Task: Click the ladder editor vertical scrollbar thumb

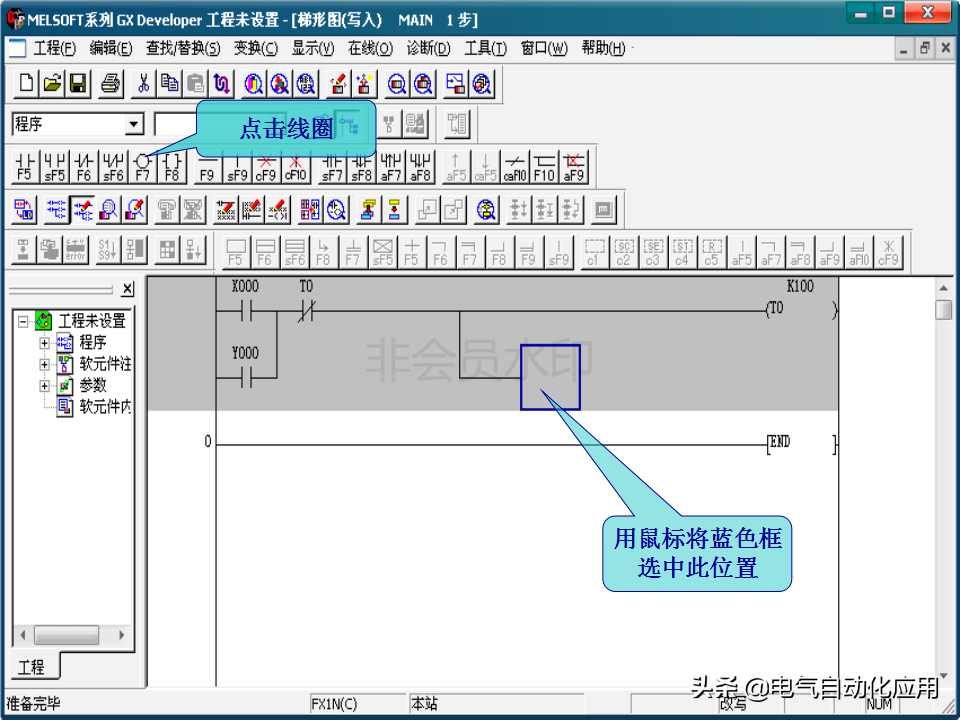Action: [x=943, y=309]
